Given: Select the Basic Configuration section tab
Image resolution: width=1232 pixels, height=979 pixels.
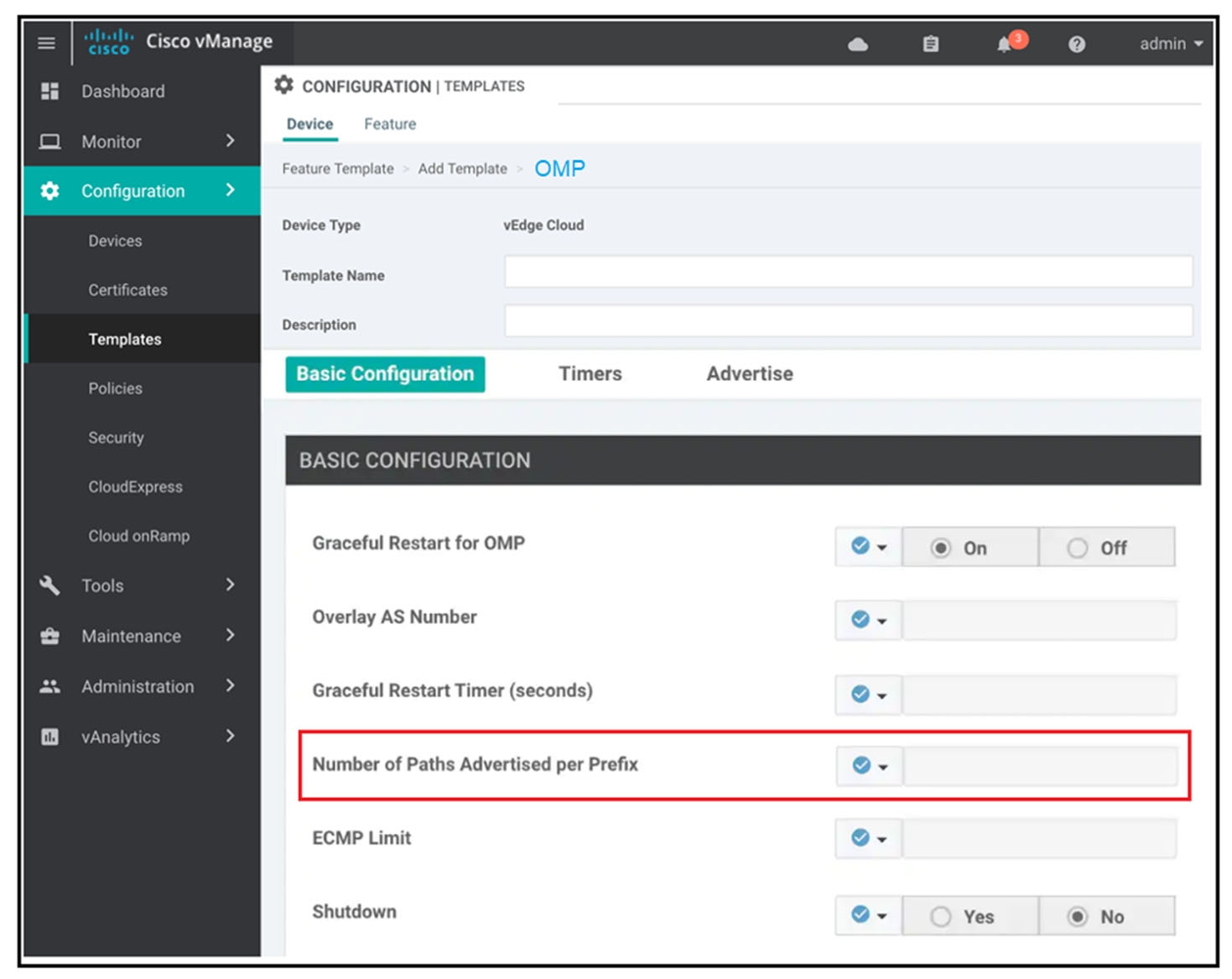Looking at the screenshot, I should [385, 374].
